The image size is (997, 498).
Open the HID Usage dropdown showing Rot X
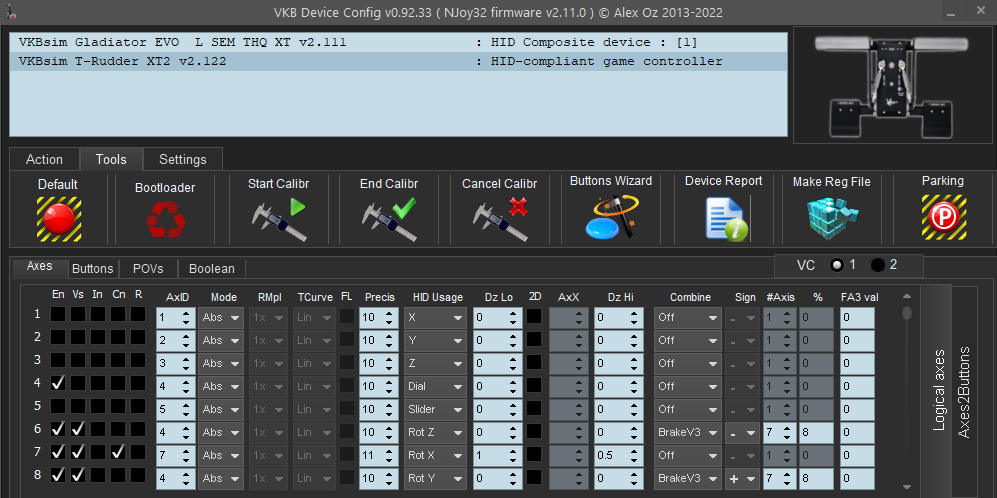coord(435,455)
